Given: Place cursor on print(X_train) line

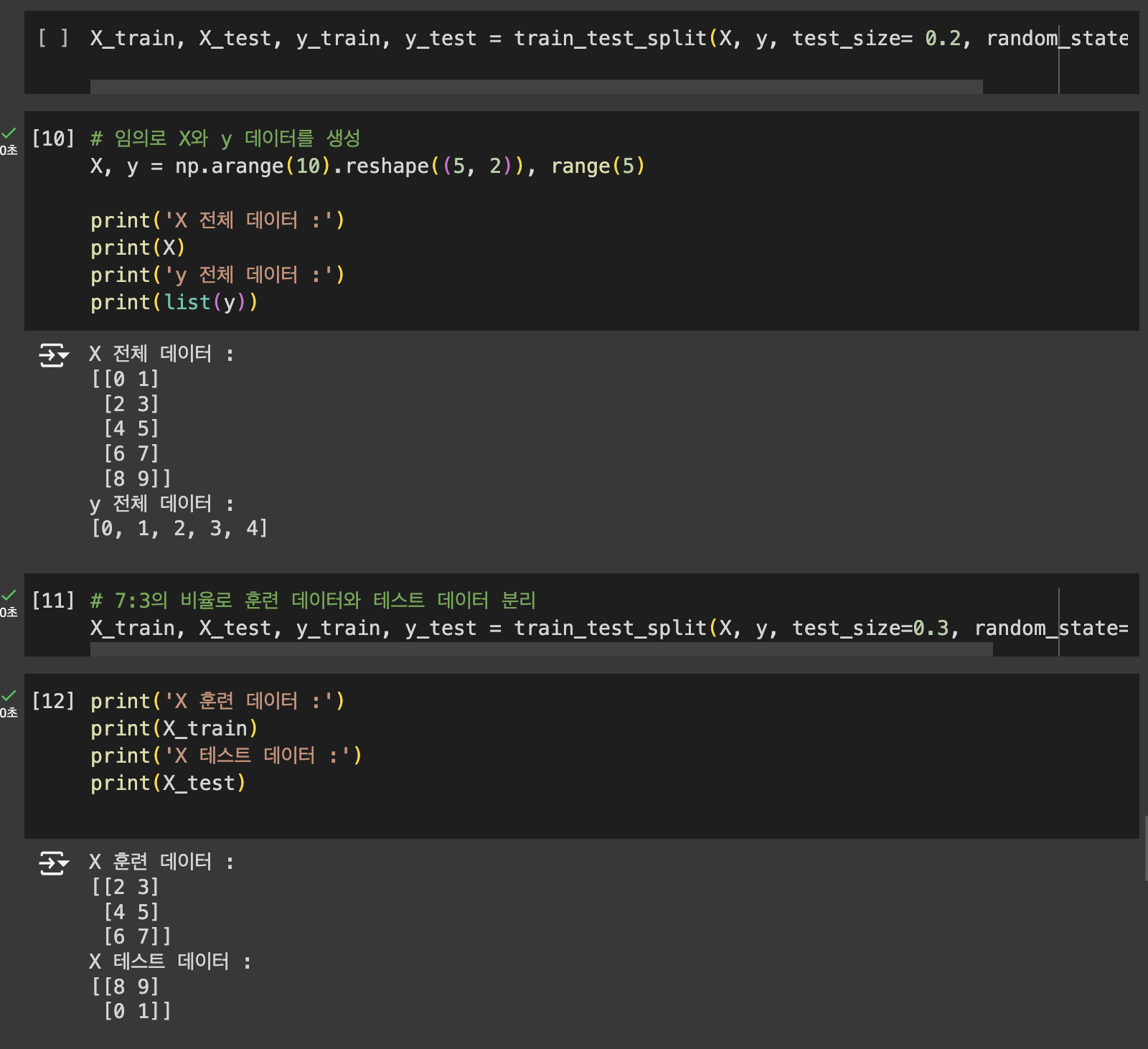Looking at the screenshot, I should click(x=174, y=729).
